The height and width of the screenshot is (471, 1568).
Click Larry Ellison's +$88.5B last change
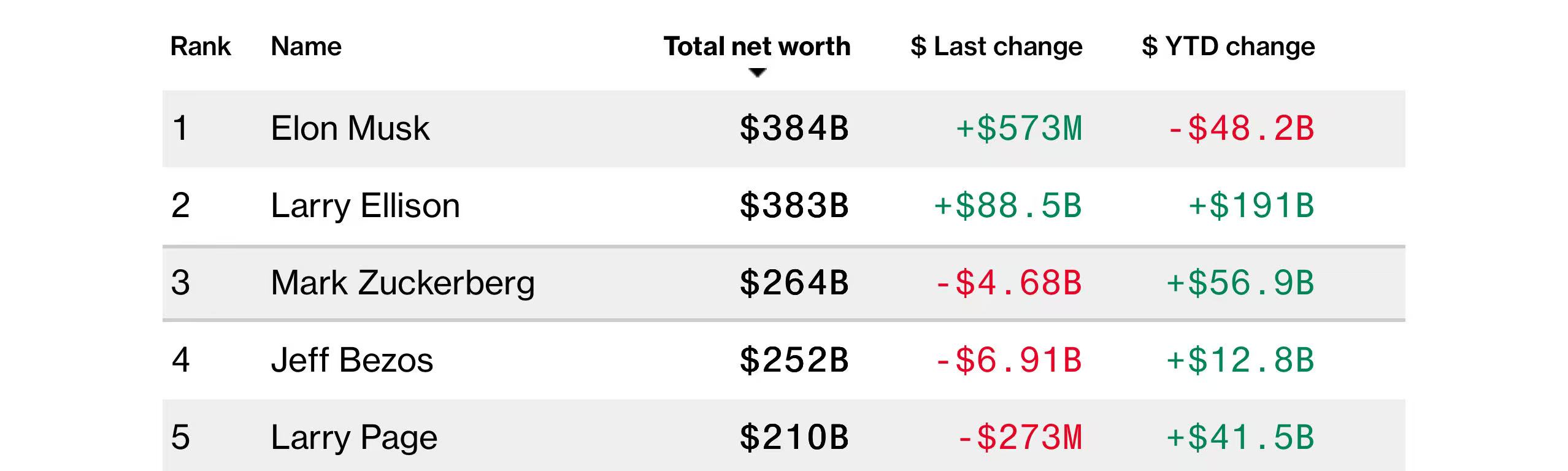(1007, 206)
